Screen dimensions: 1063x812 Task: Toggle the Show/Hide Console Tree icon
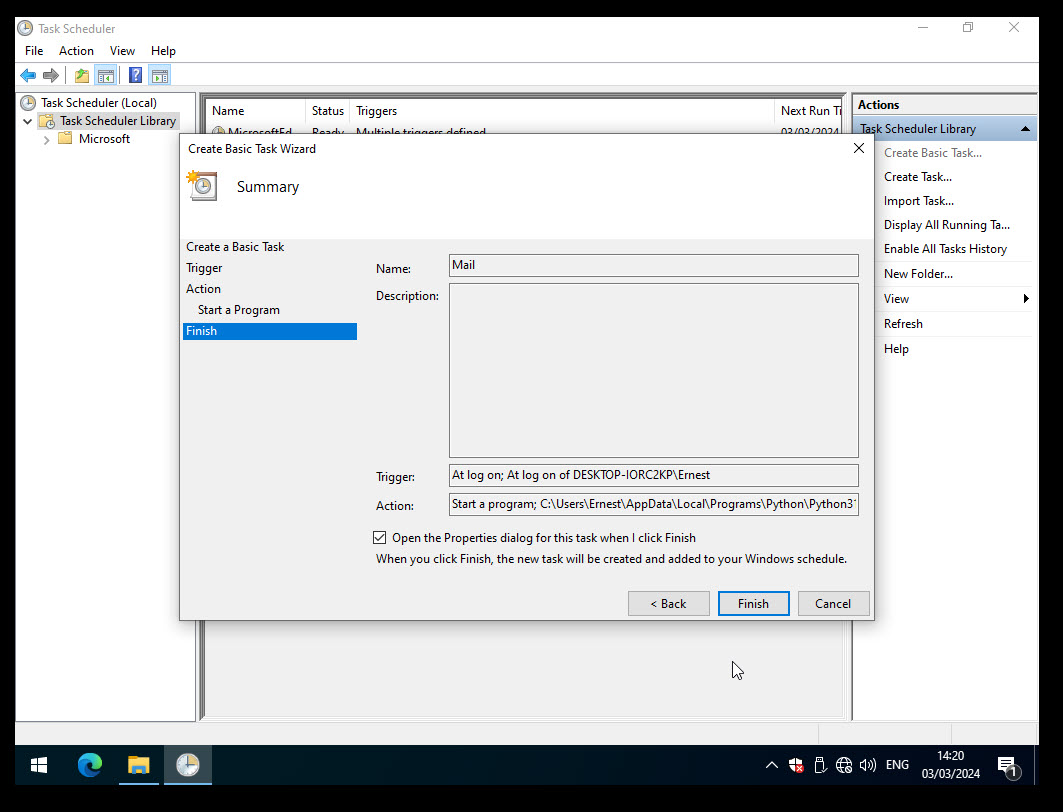tap(105, 75)
